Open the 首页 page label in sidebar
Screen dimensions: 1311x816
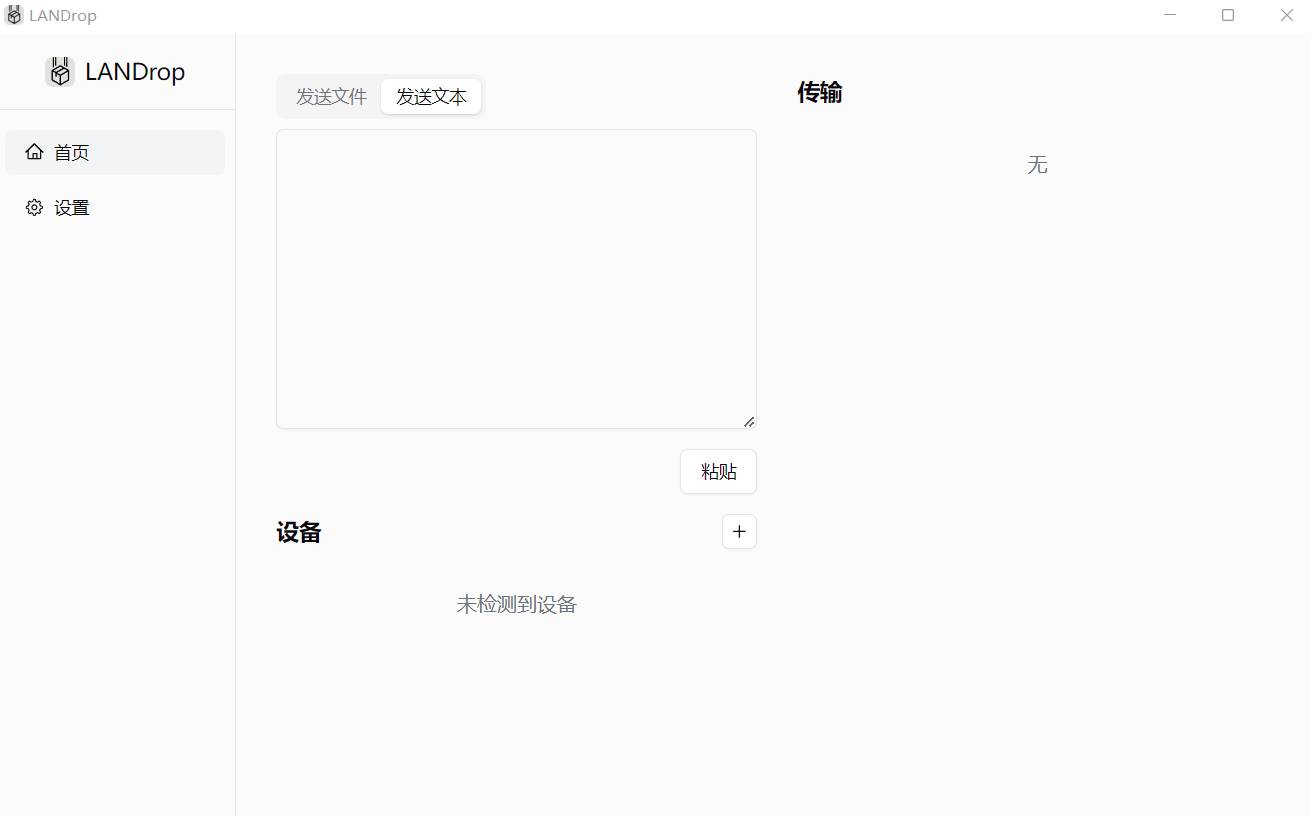(x=72, y=153)
